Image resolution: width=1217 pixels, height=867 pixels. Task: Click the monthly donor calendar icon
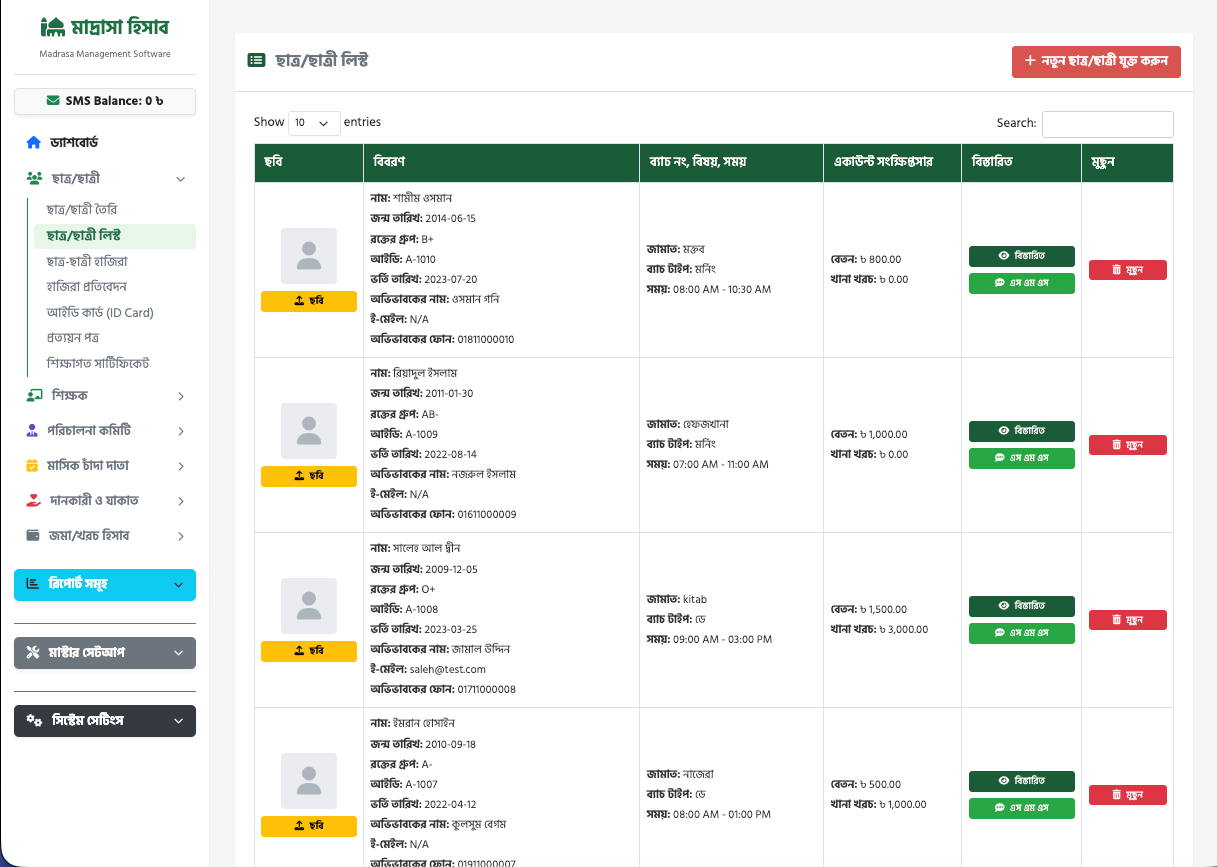32,466
